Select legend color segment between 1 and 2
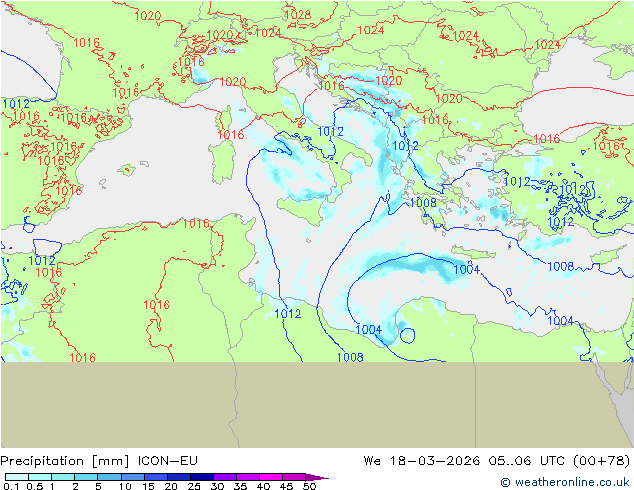Screen dimensions: 634x490 (x=63, y=477)
